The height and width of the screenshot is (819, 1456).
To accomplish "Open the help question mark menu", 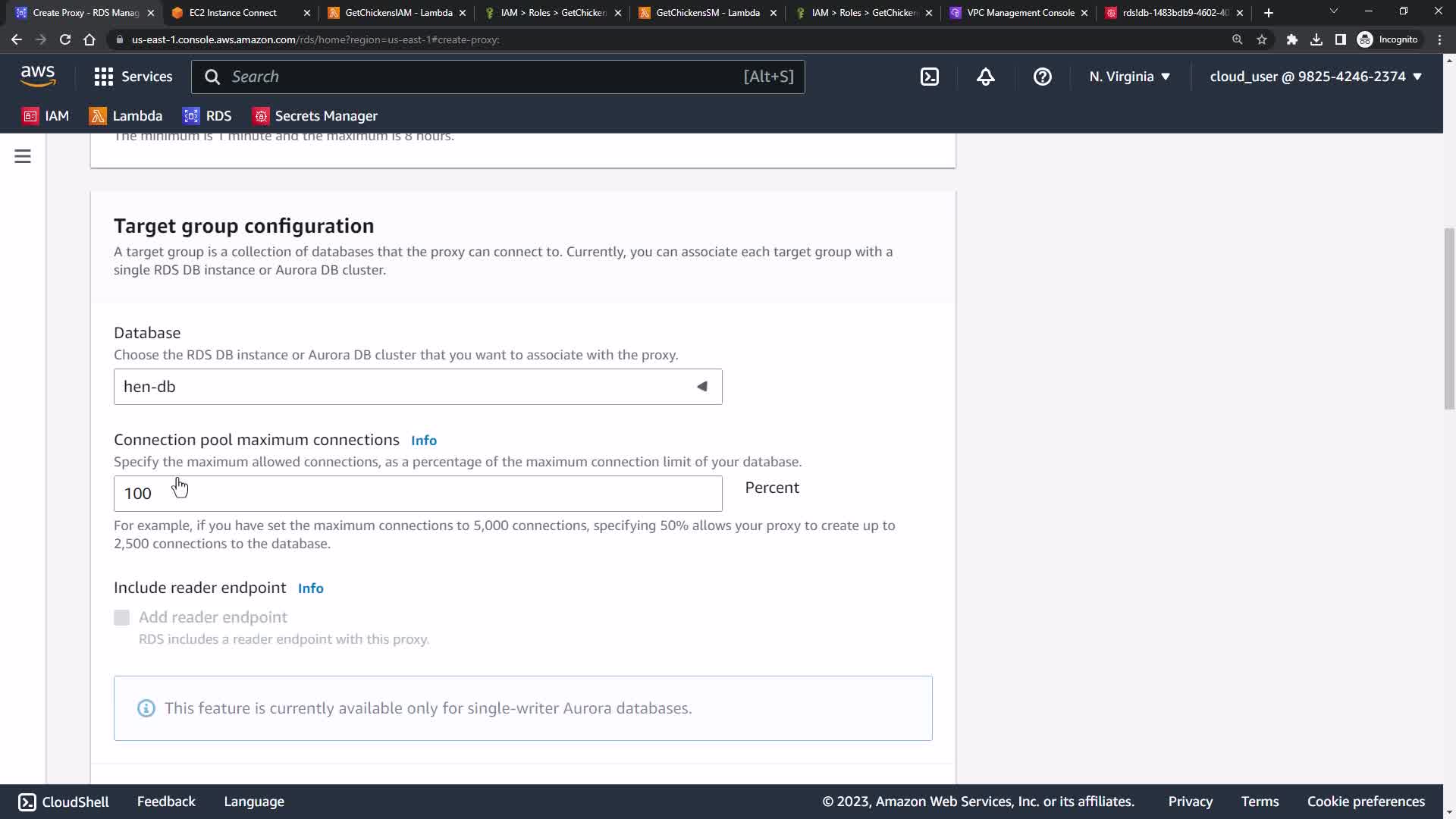I will pyautogui.click(x=1042, y=77).
